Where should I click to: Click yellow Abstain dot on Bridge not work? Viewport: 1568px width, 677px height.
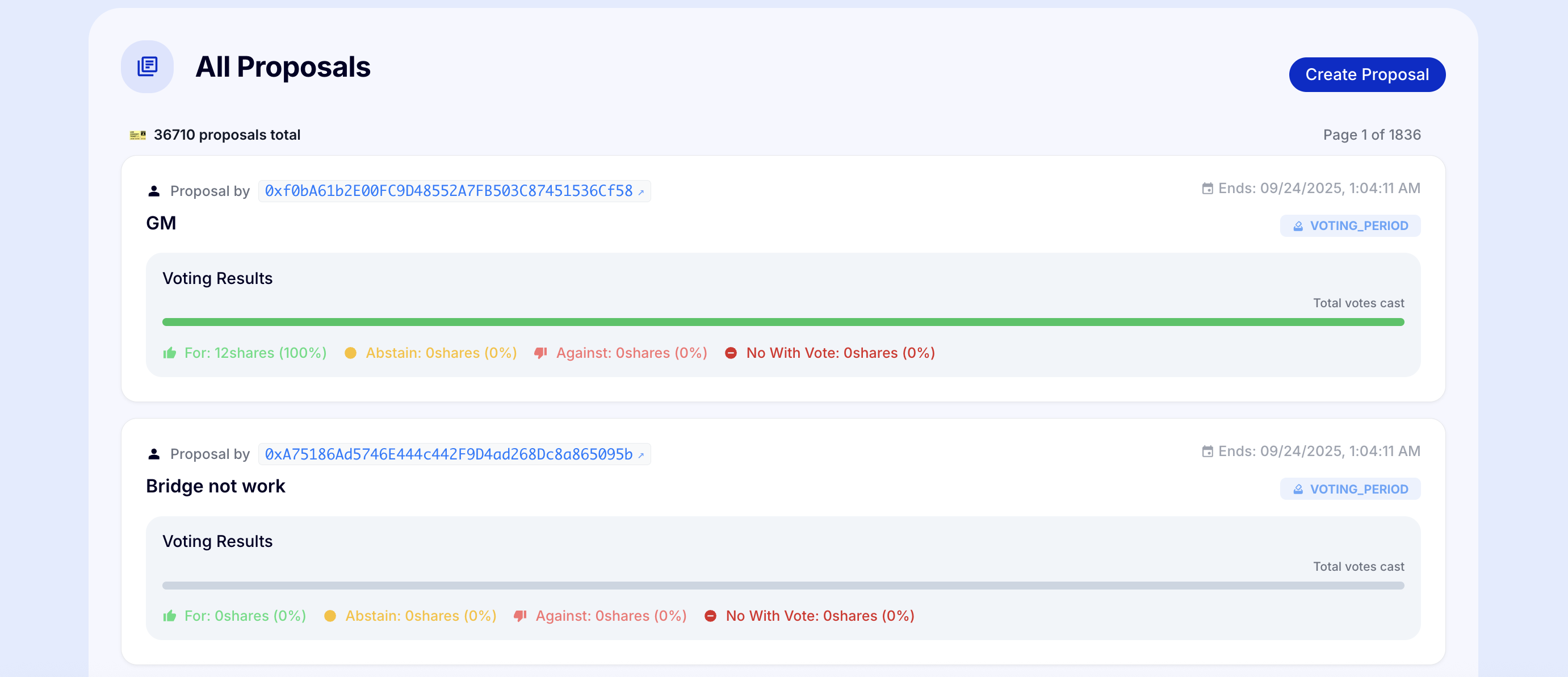coord(330,616)
